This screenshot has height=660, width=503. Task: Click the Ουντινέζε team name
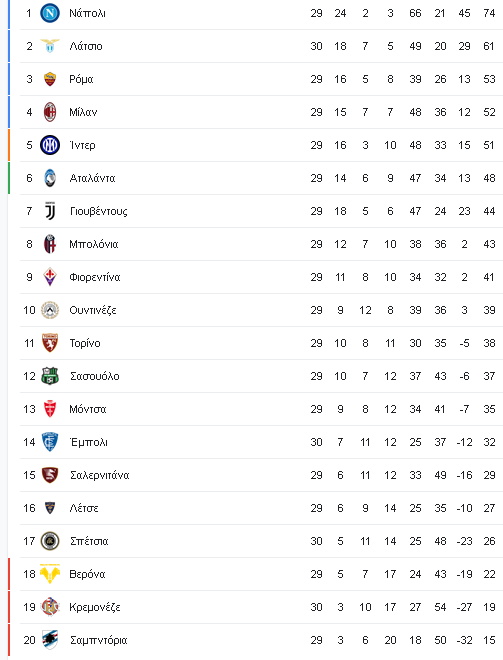93,310
